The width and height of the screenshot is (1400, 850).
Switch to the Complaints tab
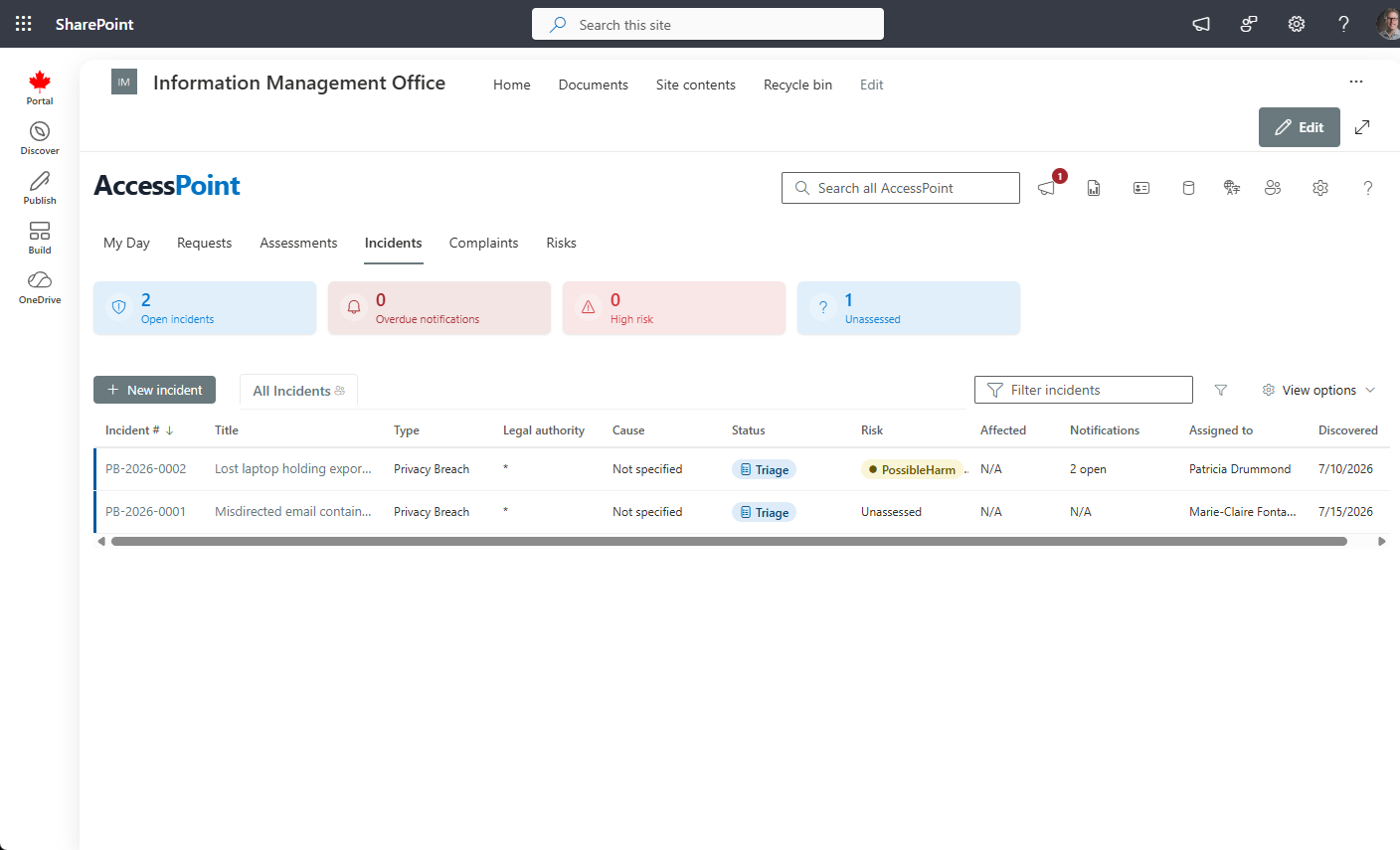(483, 243)
